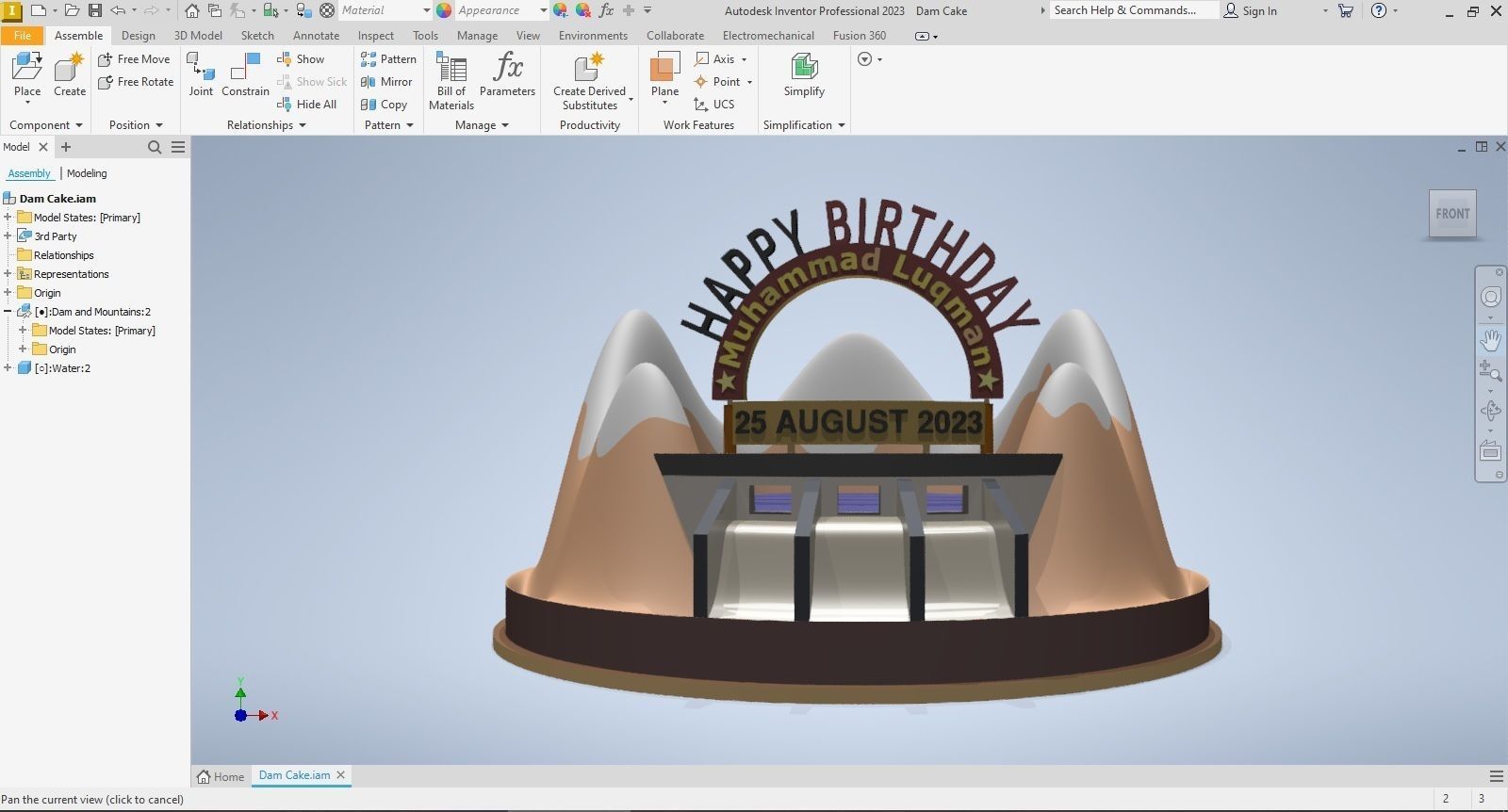The width and height of the screenshot is (1508, 812).
Task: Open the File menu
Action: 23,36
